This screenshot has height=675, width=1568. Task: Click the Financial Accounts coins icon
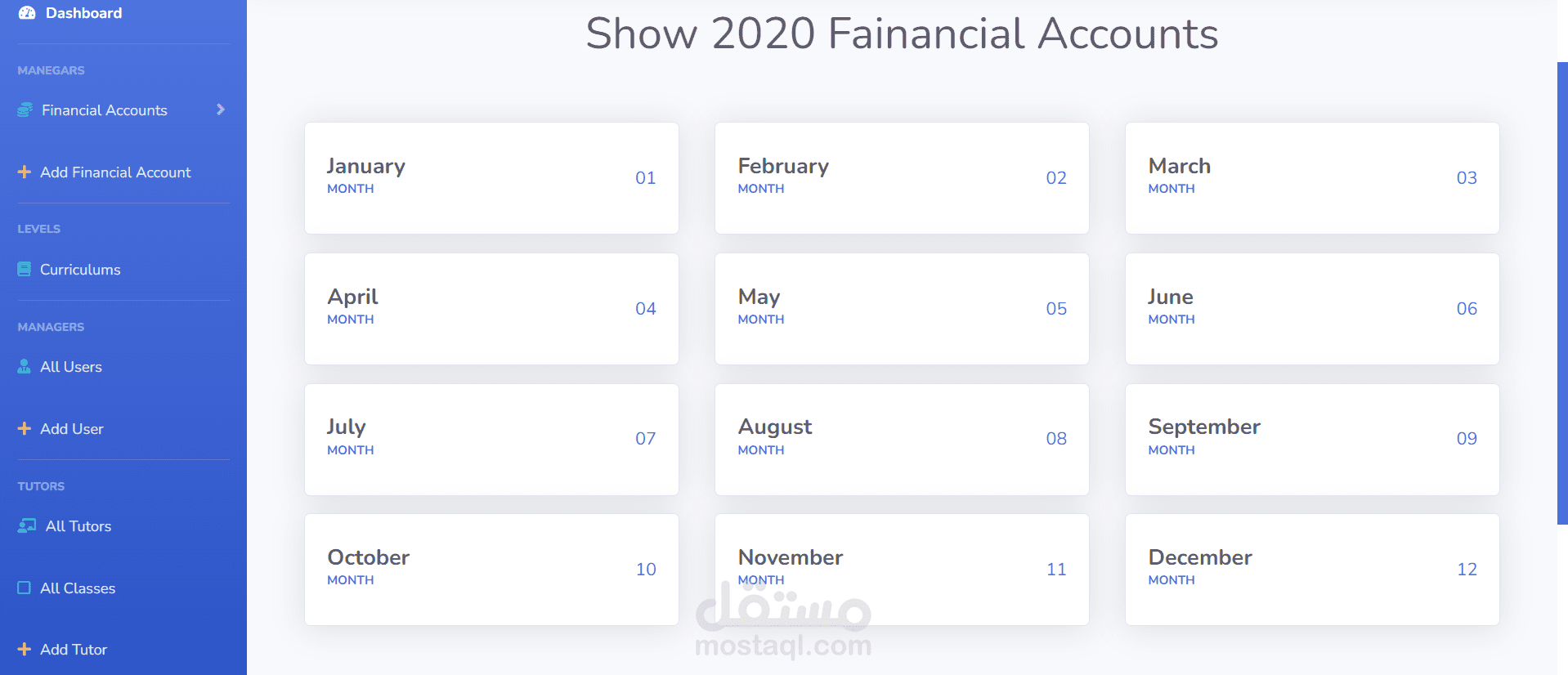(x=25, y=110)
